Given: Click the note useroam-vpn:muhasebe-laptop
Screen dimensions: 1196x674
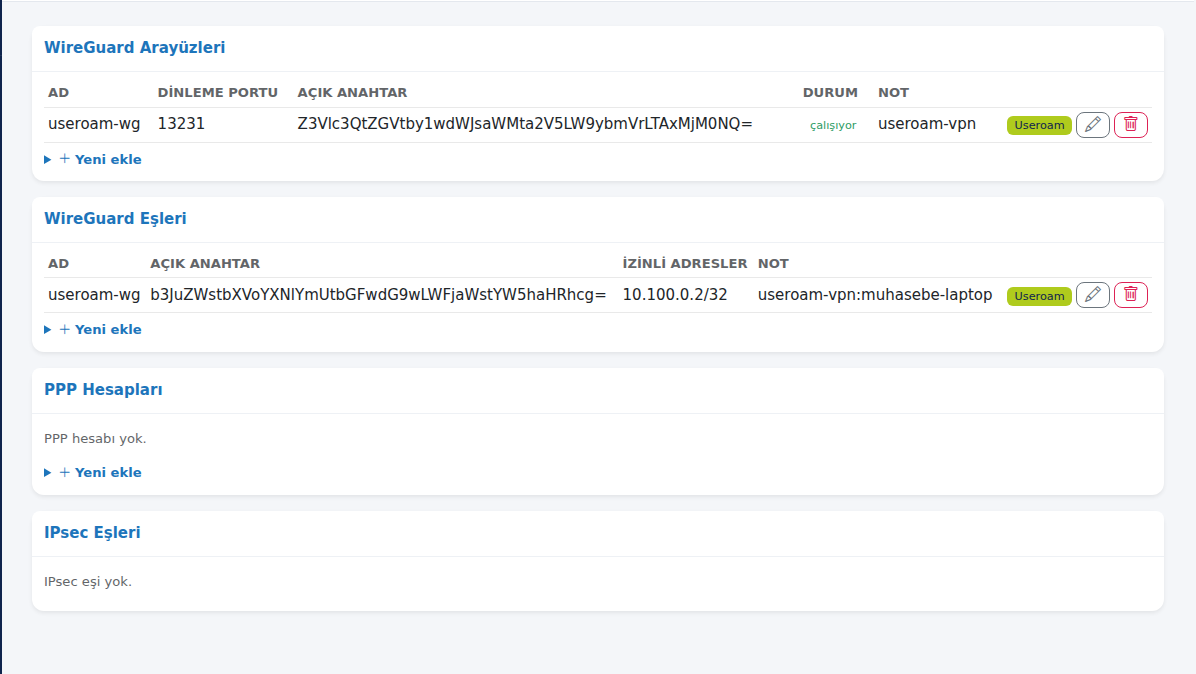Looking at the screenshot, I should point(875,294).
